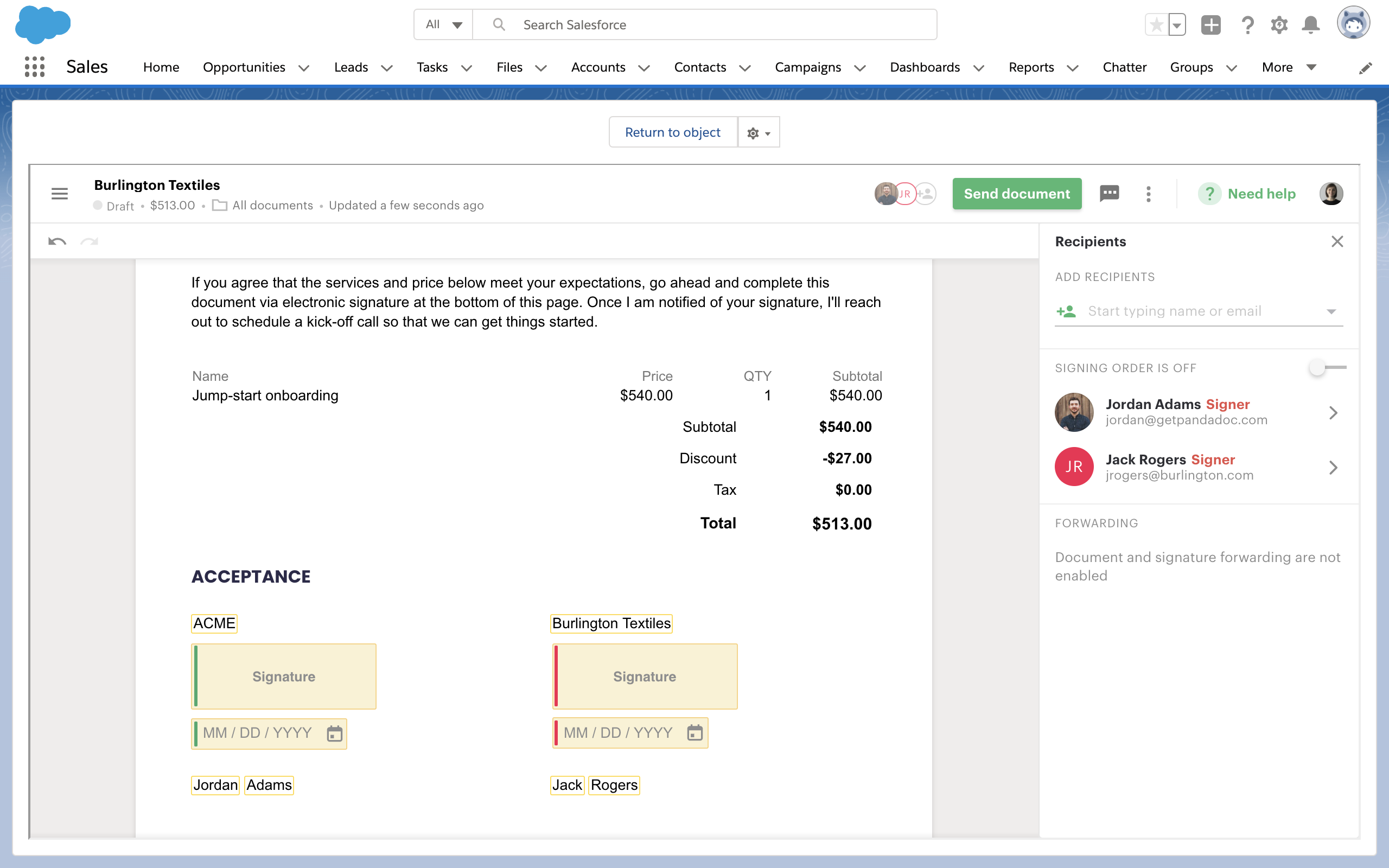The width and height of the screenshot is (1389, 868).
Task: Click the Burlington Textiles document title
Action: pos(157,185)
